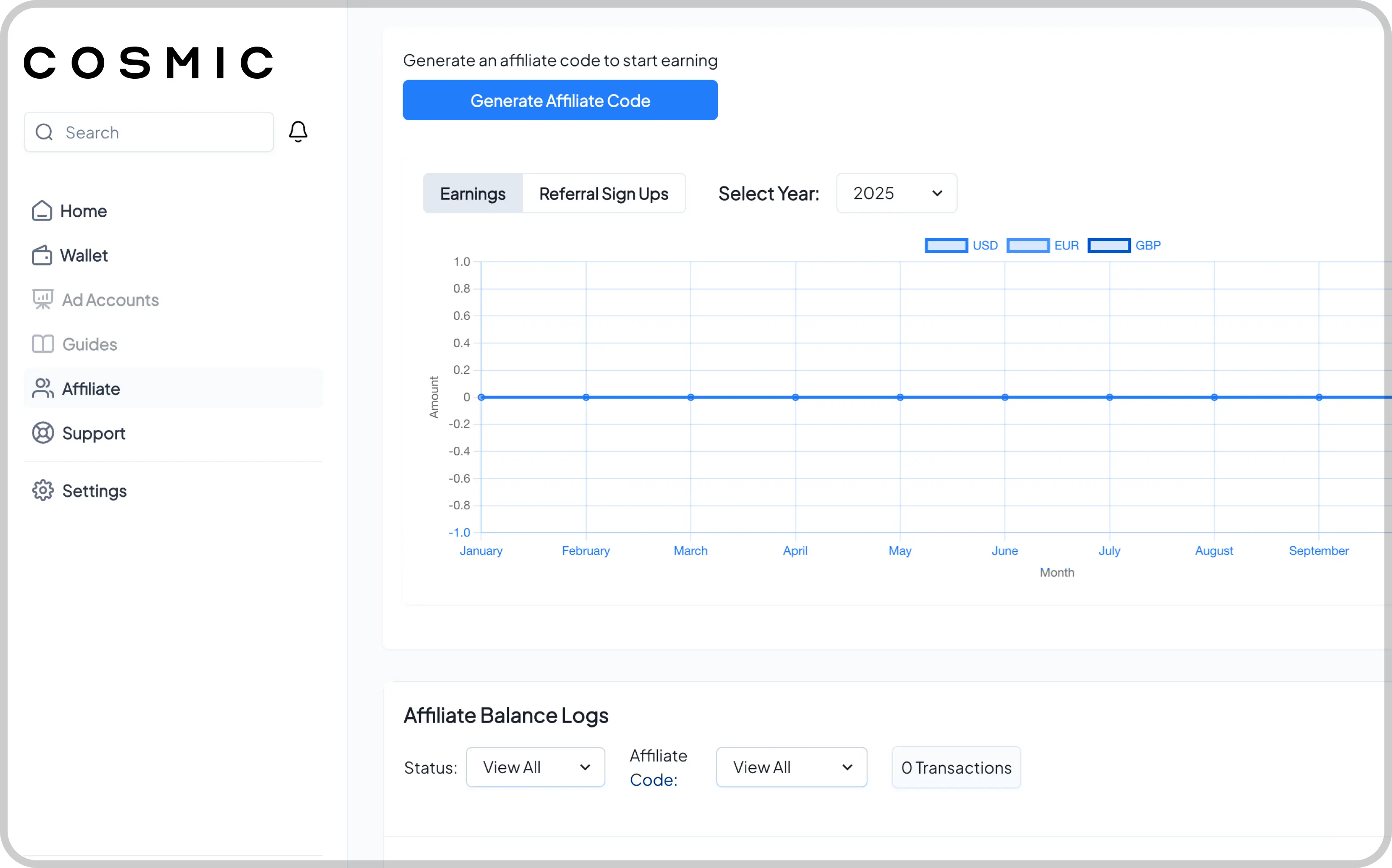The height and width of the screenshot is (868, 1392).
Task: Click the July data point on chart
Action: pyautogui.click(x=1110, y=397)
